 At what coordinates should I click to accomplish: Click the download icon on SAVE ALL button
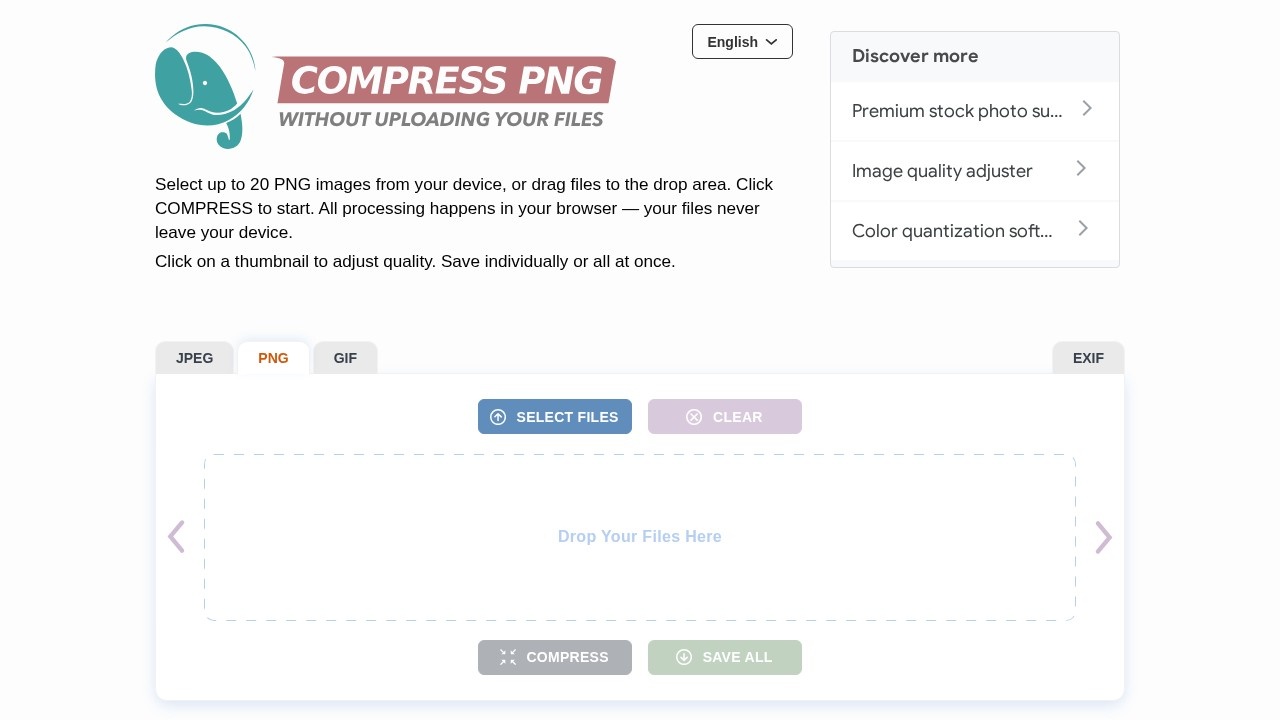coord(684,657)
